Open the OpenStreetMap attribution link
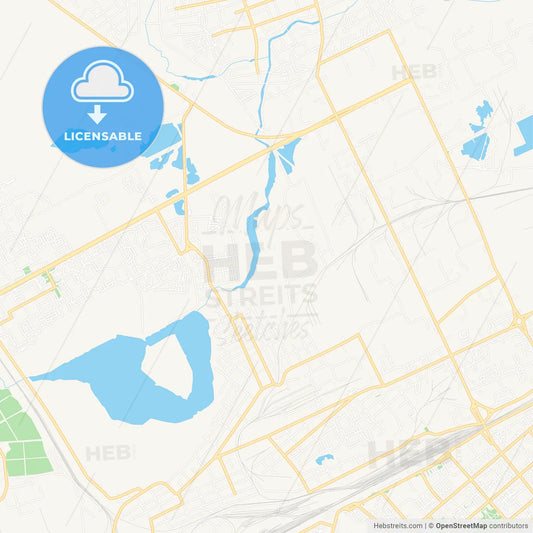Screen dimensions: 533x533 click(x=461, y=526)
